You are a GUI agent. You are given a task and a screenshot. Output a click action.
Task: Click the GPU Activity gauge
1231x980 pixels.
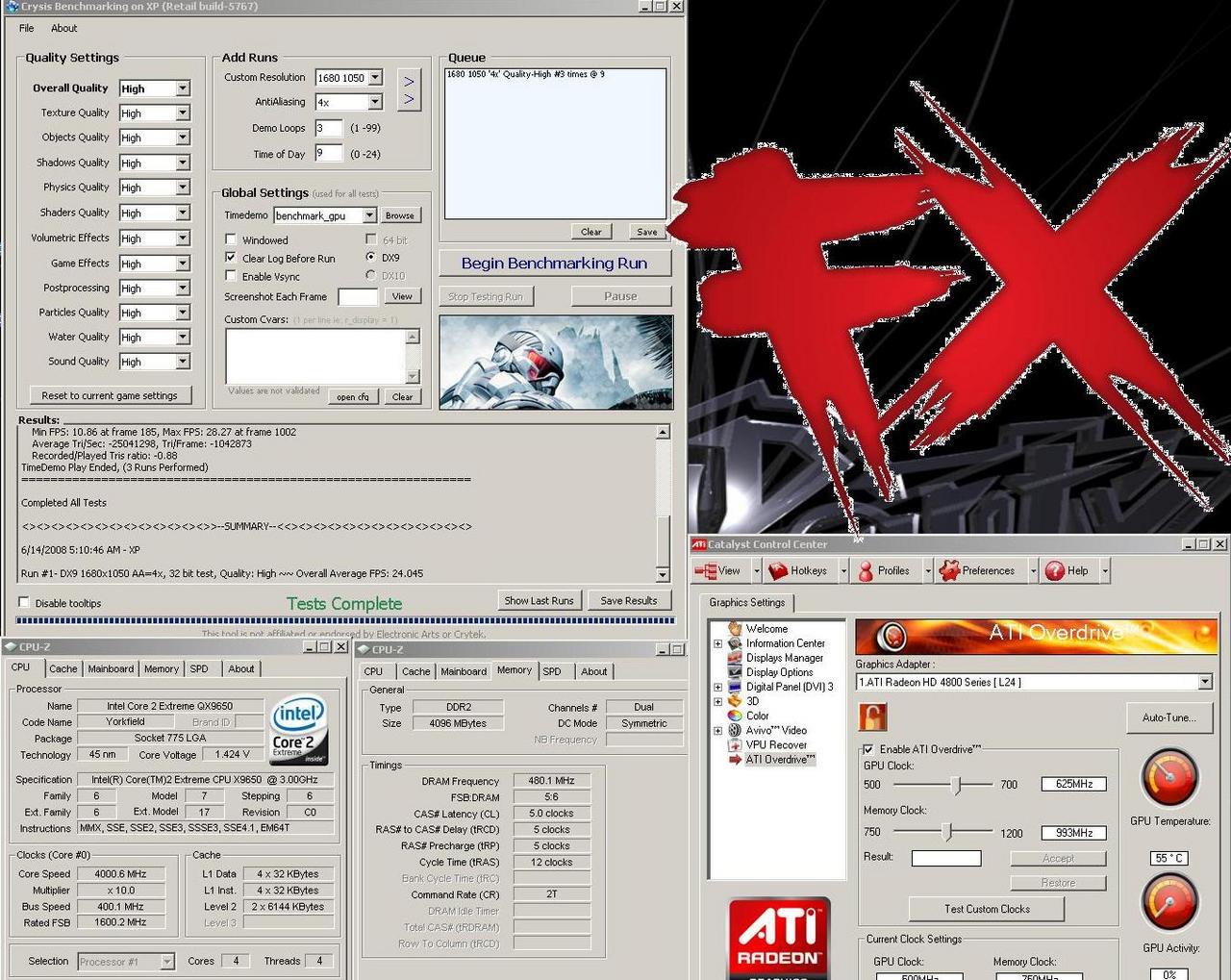coord(1169,901)
